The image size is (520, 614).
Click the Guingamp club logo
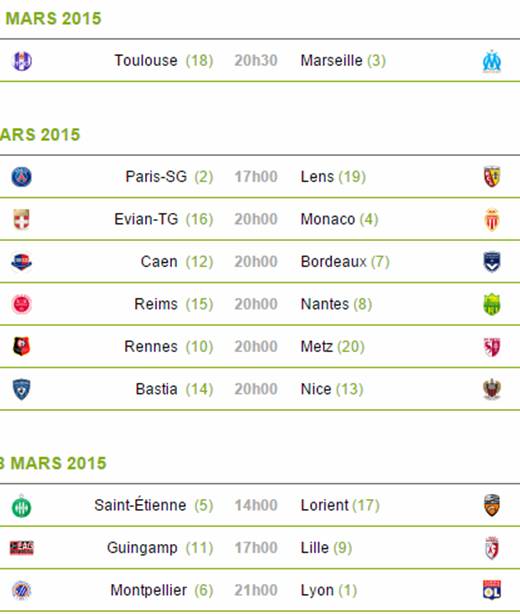coord(22,548)
